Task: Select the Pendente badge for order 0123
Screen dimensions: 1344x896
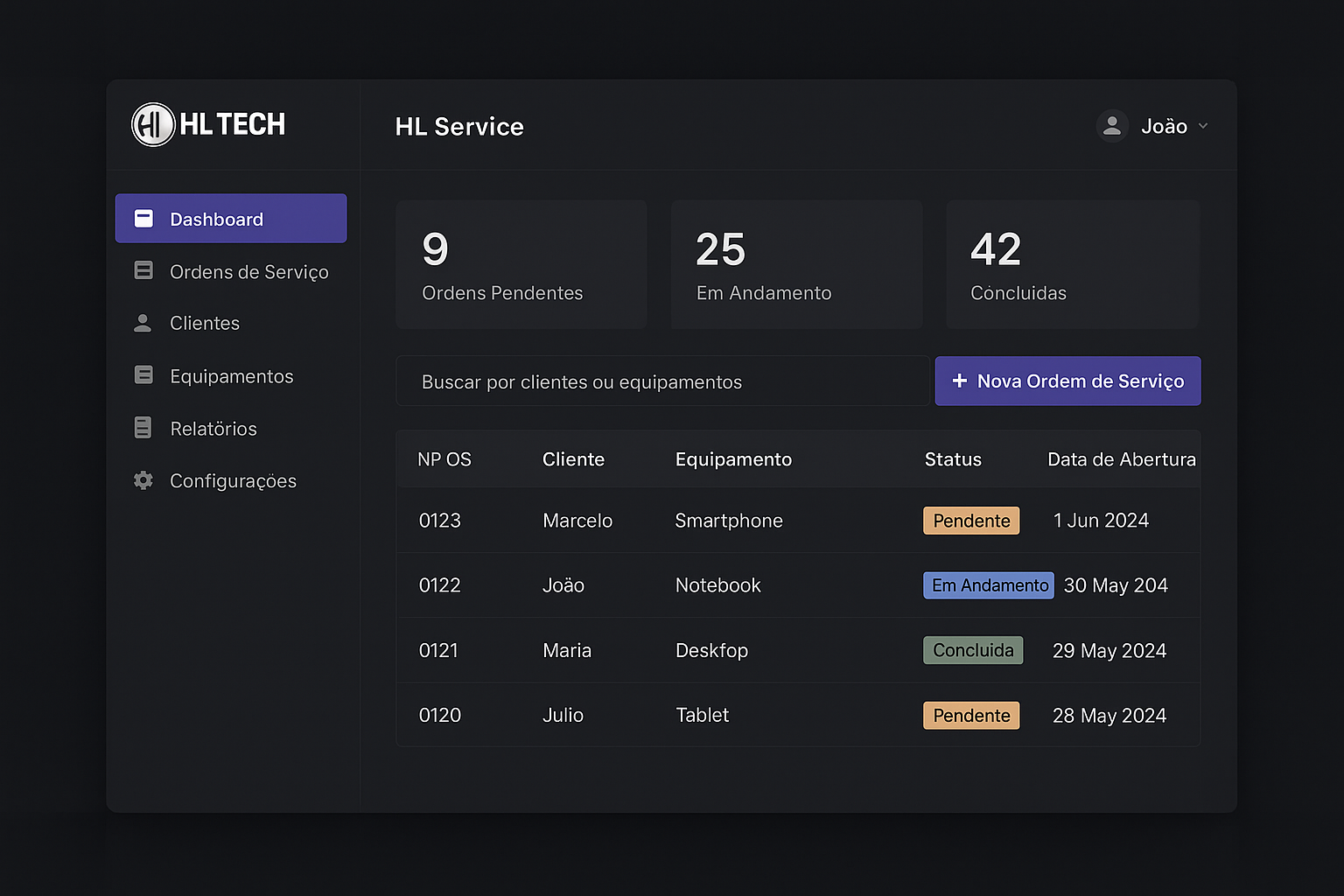Action: pos(971,521)
